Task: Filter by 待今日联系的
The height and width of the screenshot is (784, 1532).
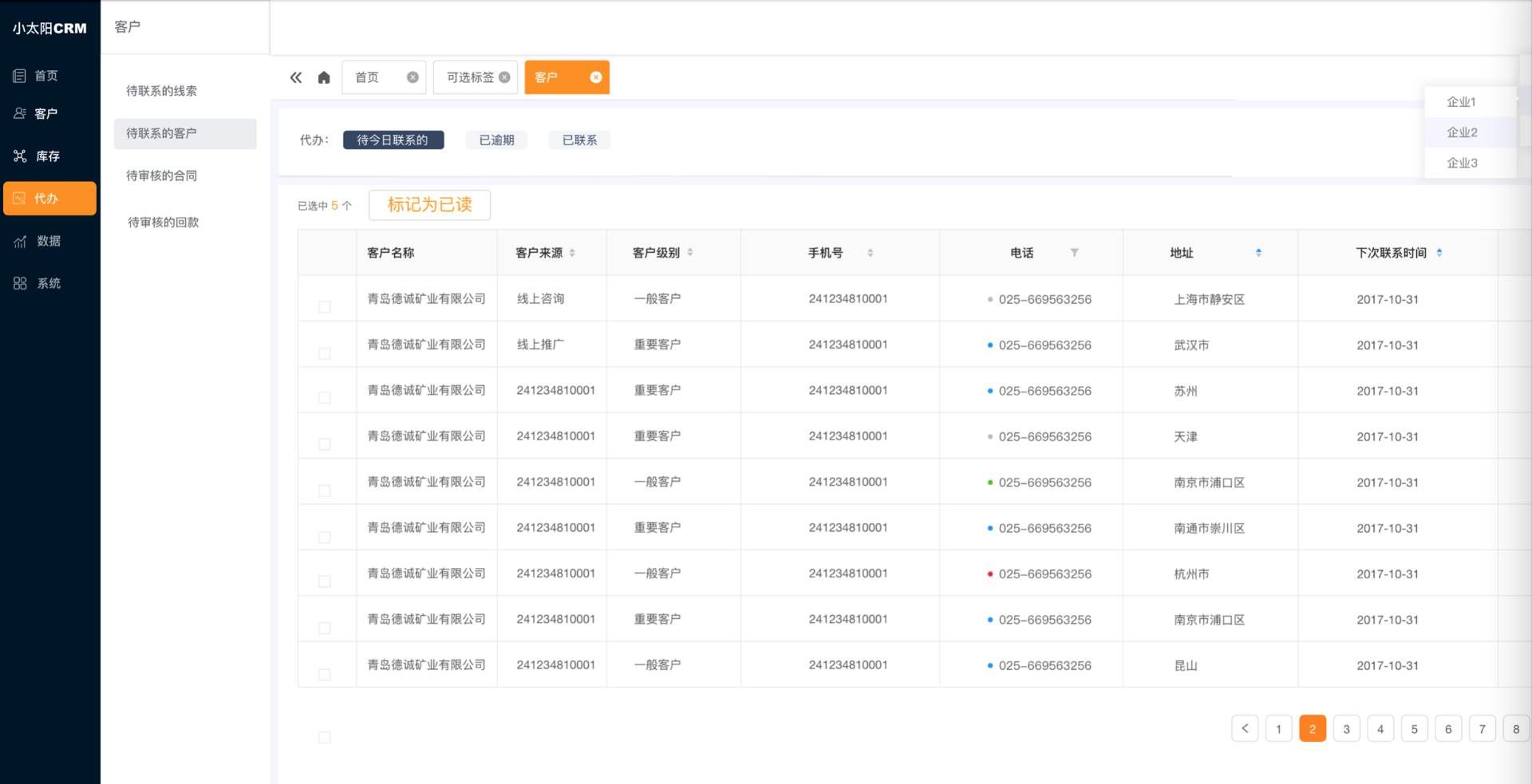Action: point(393,140)
